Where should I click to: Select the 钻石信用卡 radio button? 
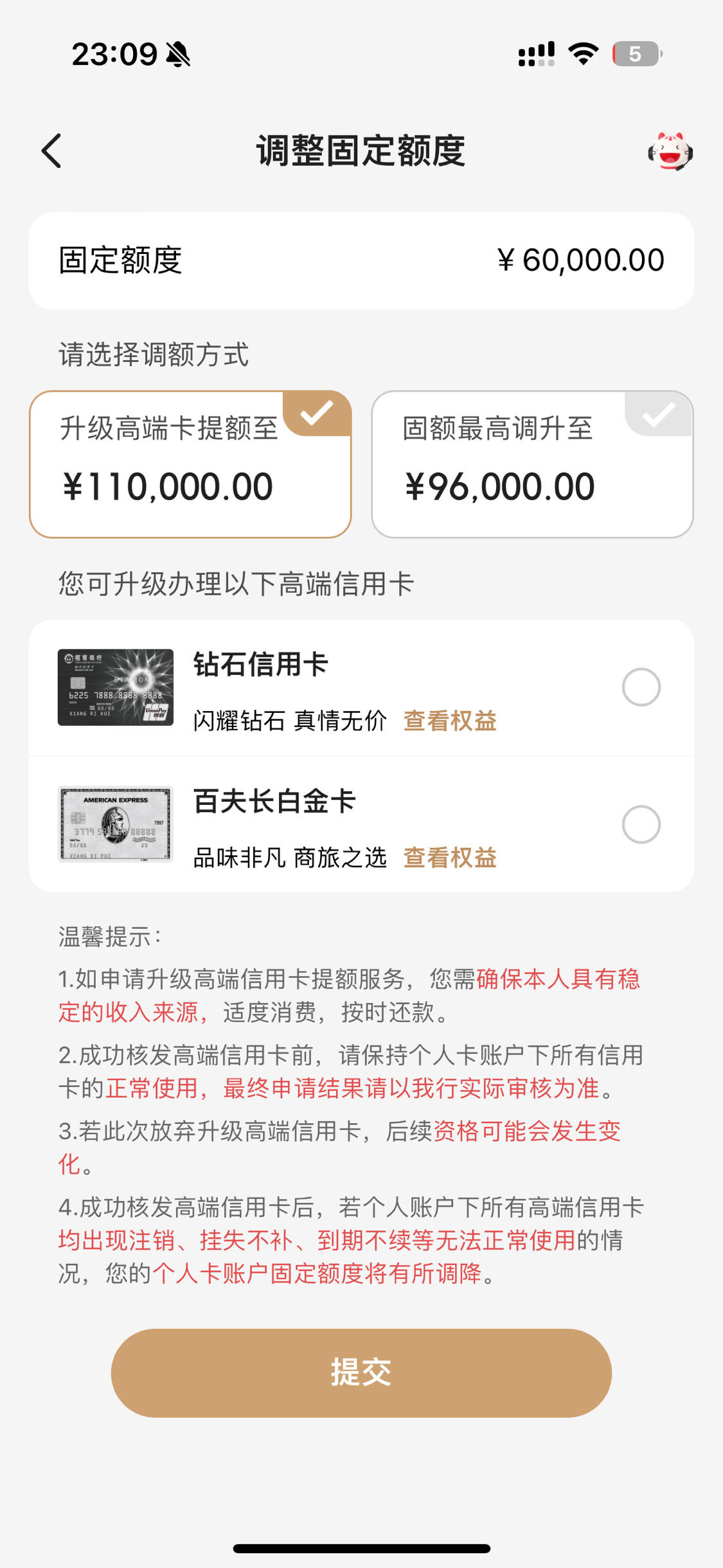(641, 687)
